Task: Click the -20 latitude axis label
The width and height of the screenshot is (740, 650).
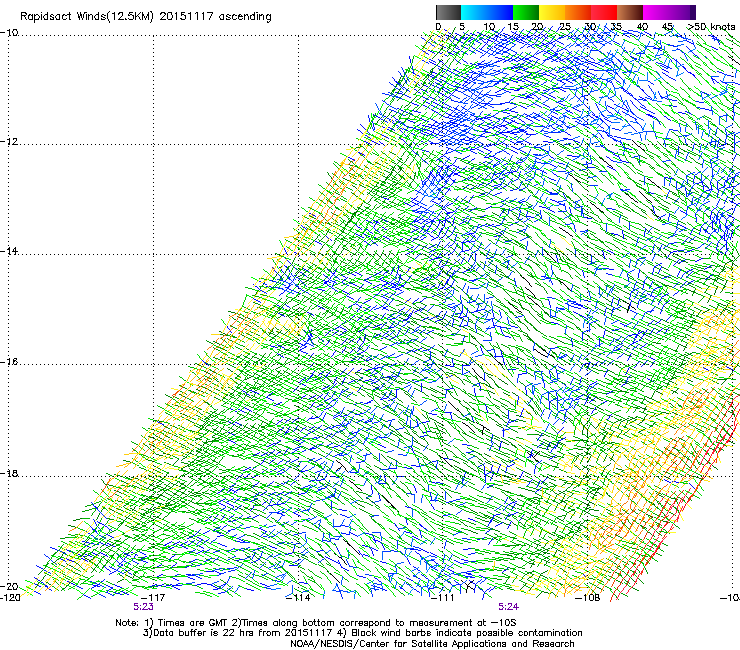Action: pyautogui.click(x=9, y=586)
